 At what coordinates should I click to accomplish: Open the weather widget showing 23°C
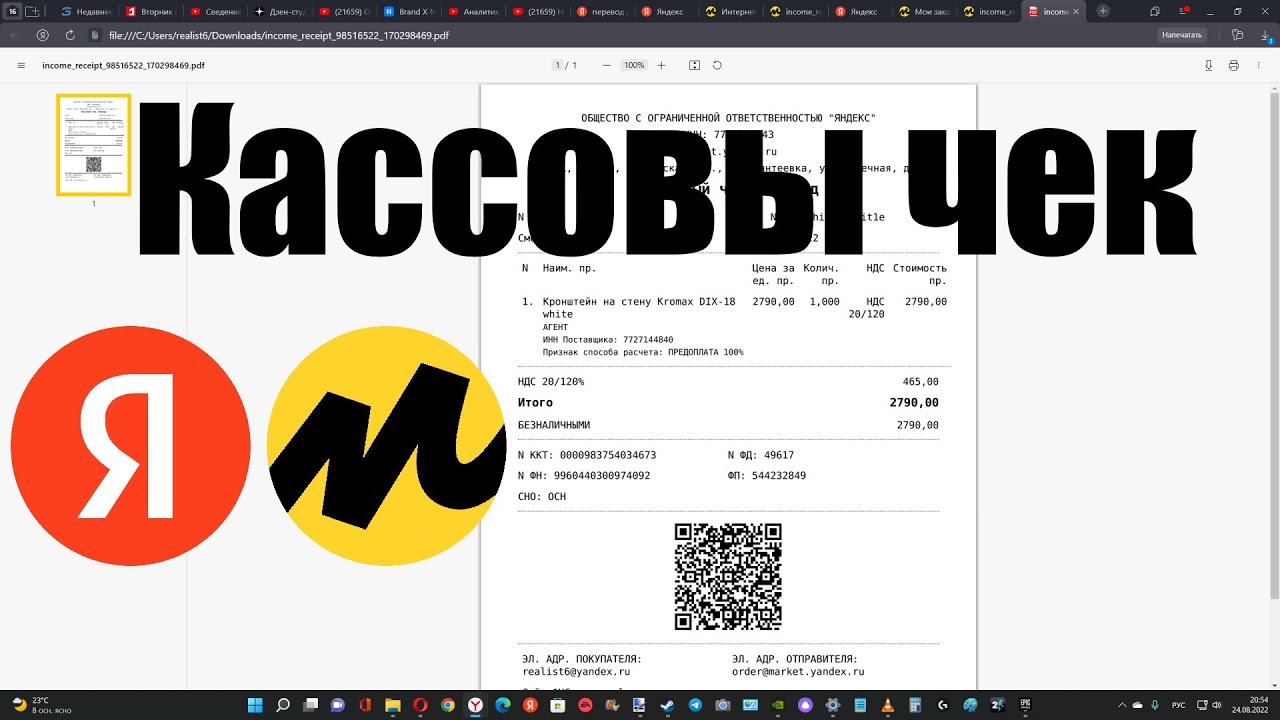point(40,705)
